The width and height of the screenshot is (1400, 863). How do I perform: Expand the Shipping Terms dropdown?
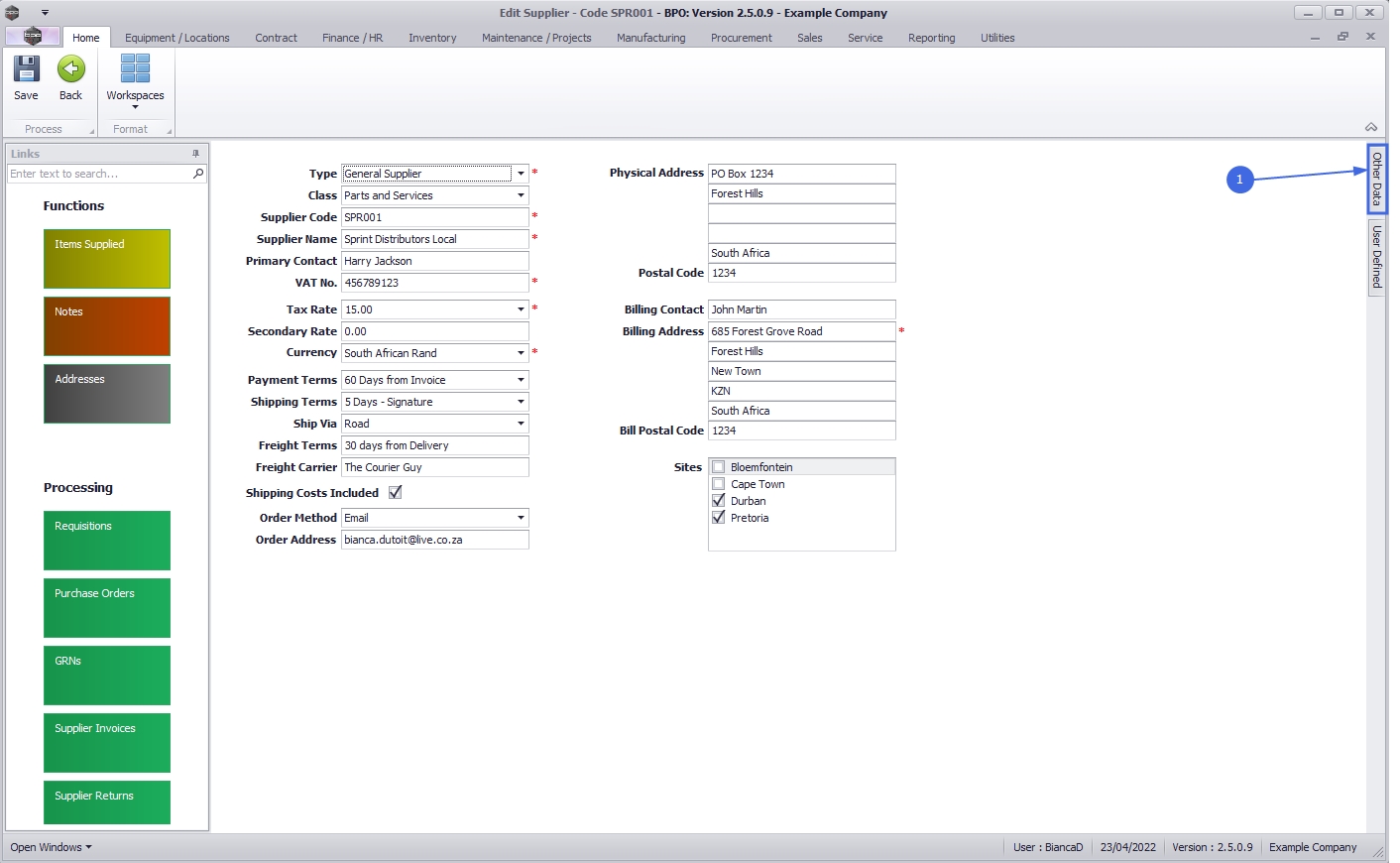pyautogui.click(x=521, y=402)
